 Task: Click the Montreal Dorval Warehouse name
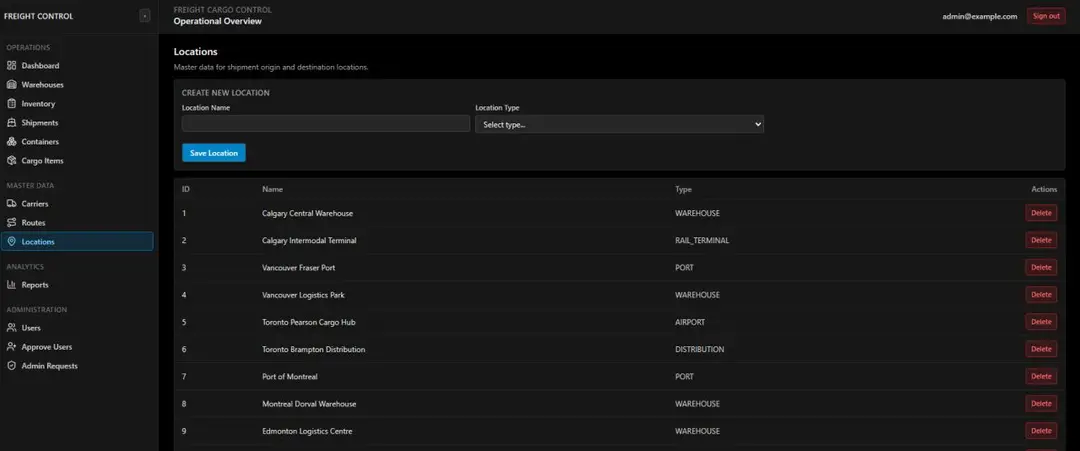[x=309, y=403]
